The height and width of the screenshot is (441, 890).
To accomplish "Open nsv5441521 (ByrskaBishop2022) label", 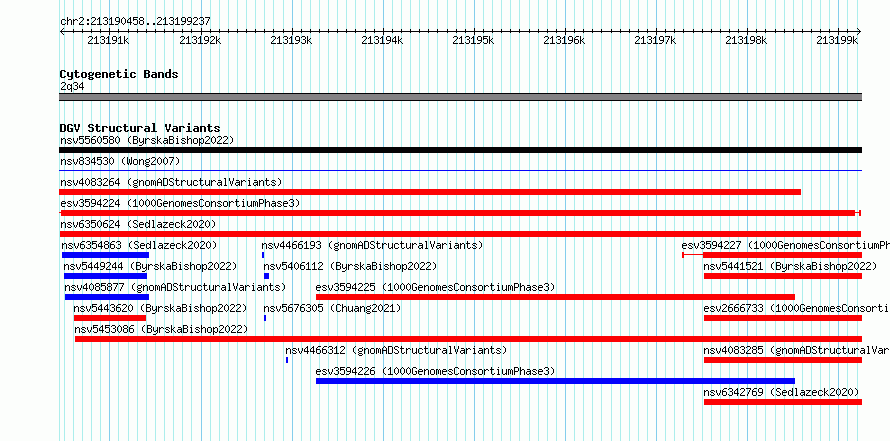I will tap(791, 266).
